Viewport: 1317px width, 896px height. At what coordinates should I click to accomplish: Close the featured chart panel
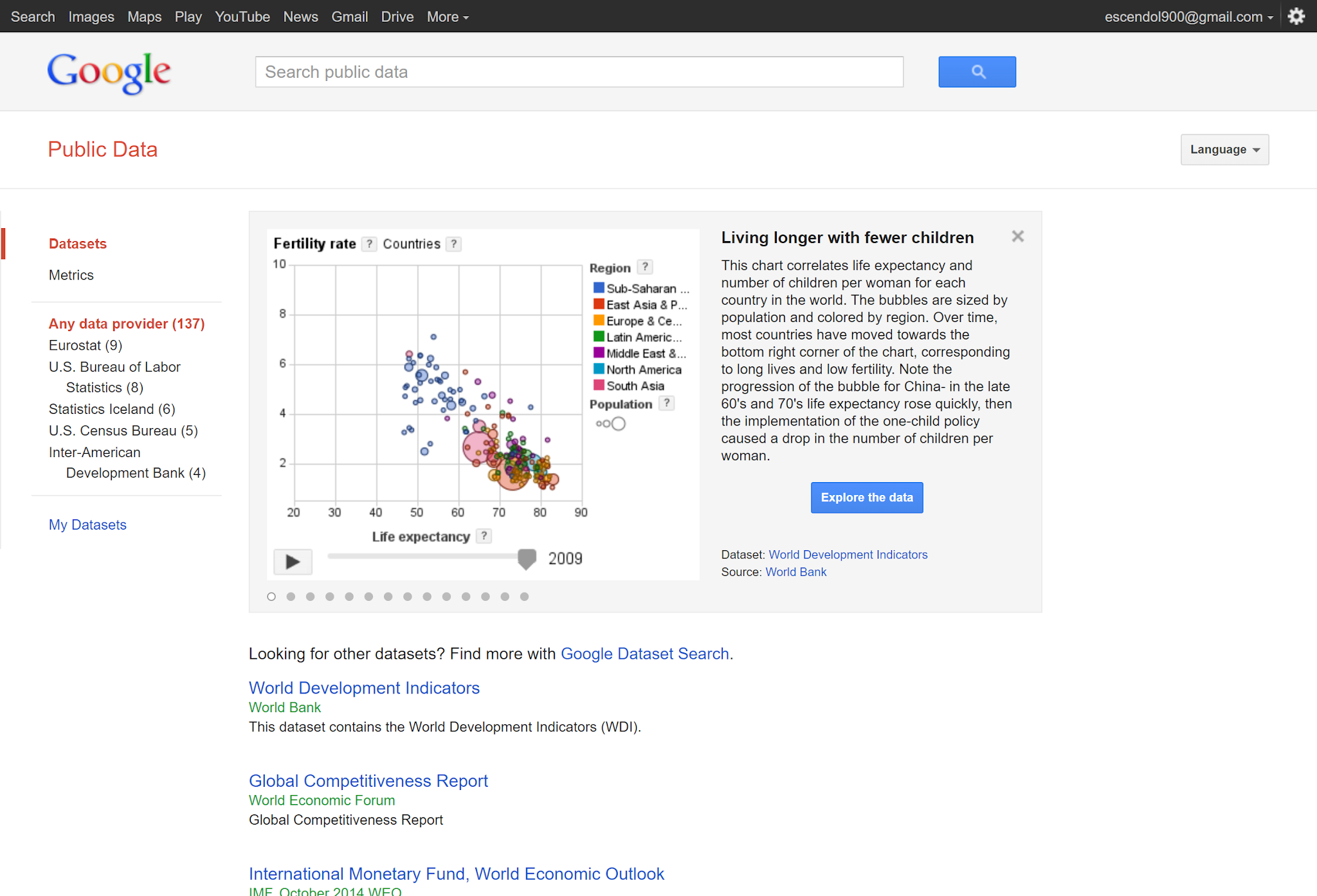(1017, 237)
